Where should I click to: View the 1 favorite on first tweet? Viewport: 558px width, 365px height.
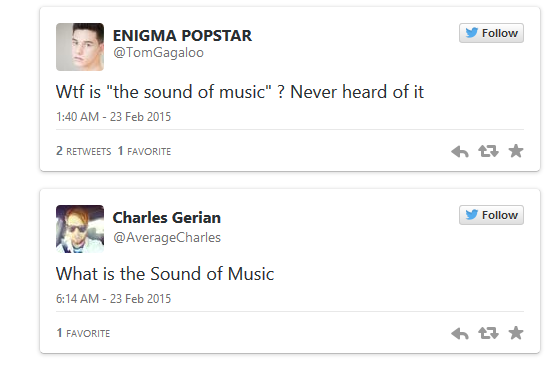144,151
